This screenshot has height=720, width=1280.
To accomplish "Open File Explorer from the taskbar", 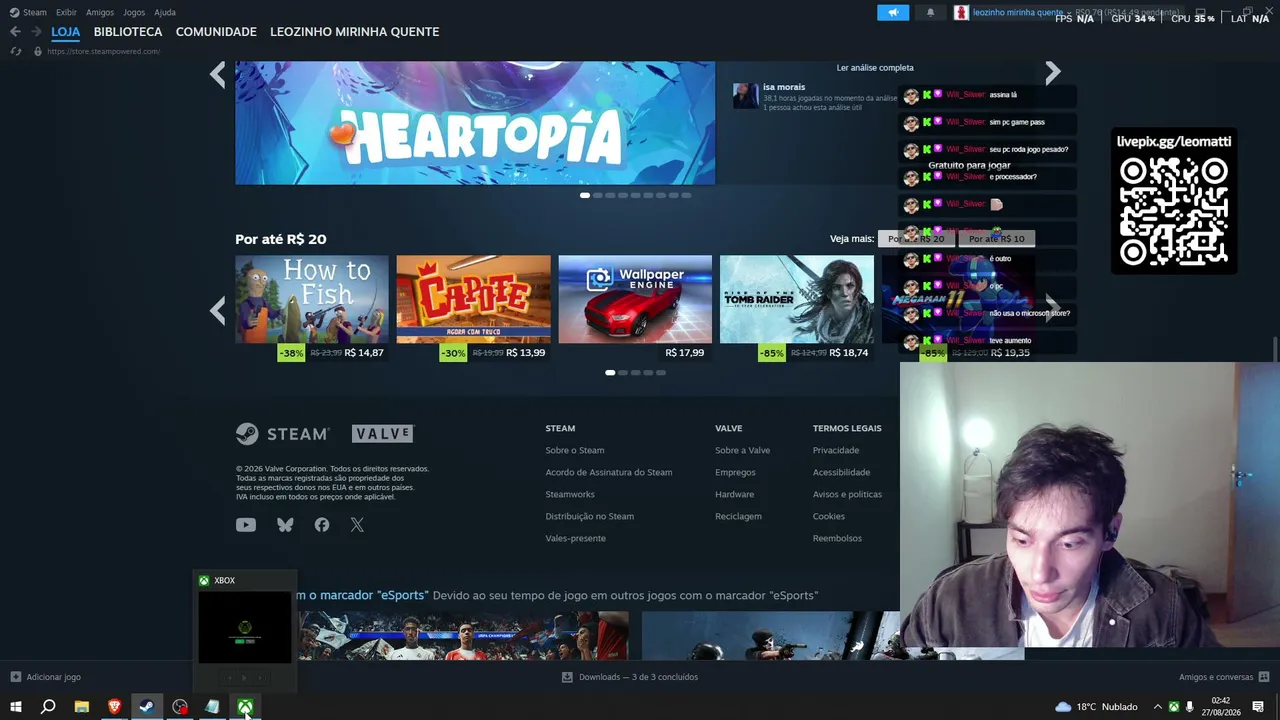I will [x=82, y=707].
